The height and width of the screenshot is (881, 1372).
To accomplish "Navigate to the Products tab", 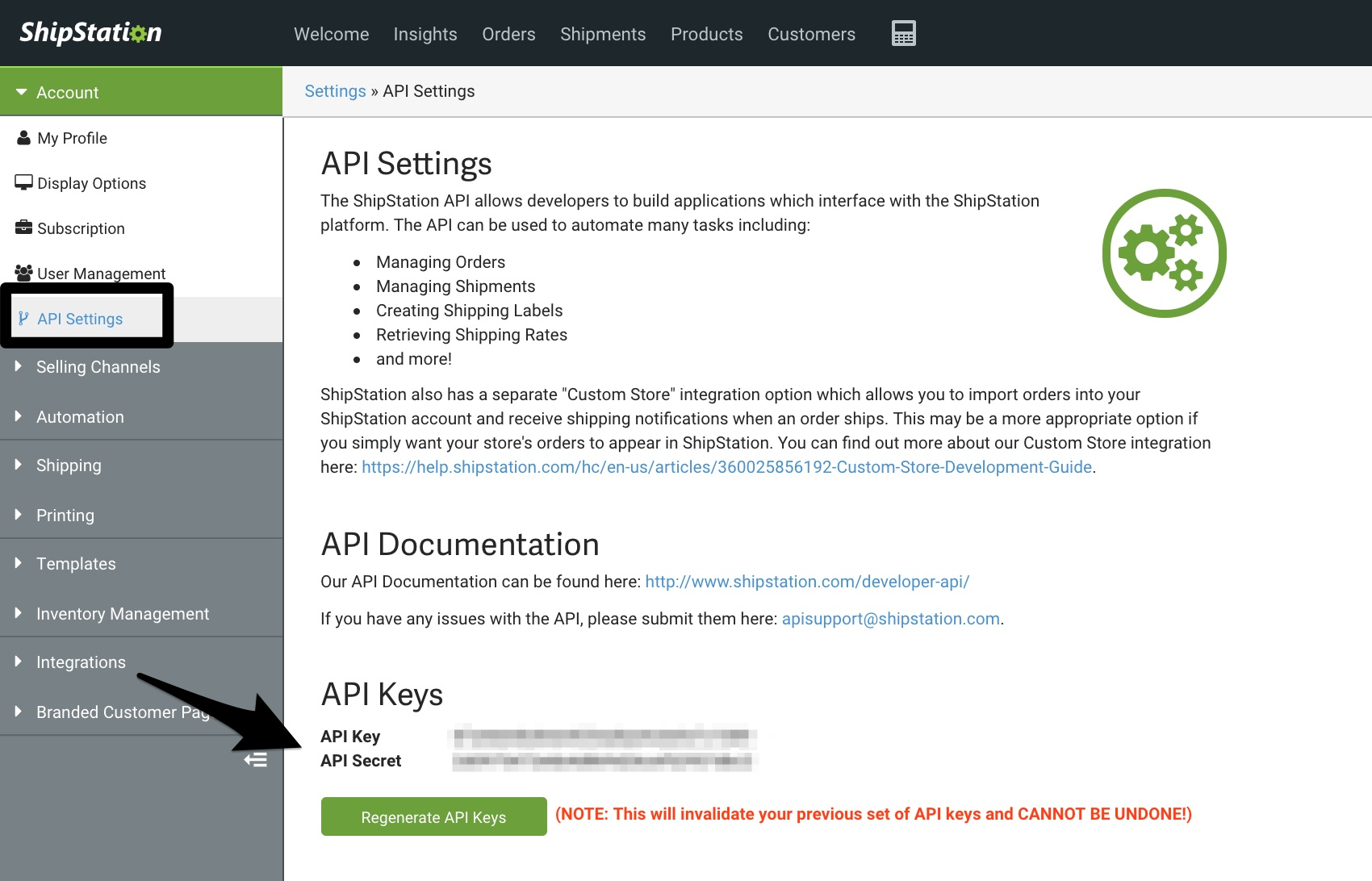I will pos(707,34).
